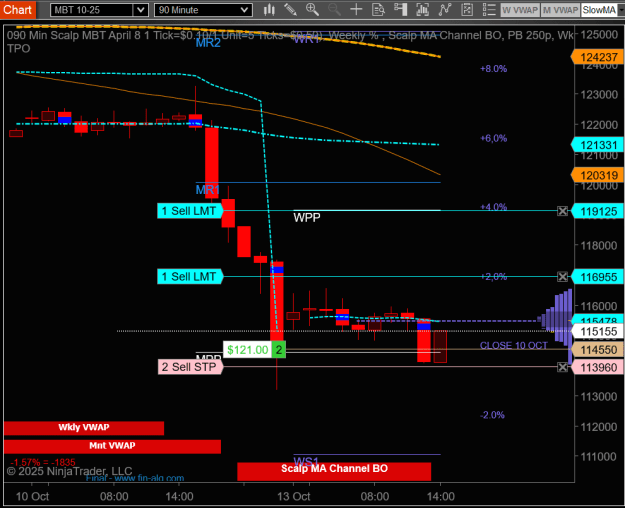Open the MBT 10-25 instrument dropdown arrow
Screen dimensions: 625x508
coord(140,10)
